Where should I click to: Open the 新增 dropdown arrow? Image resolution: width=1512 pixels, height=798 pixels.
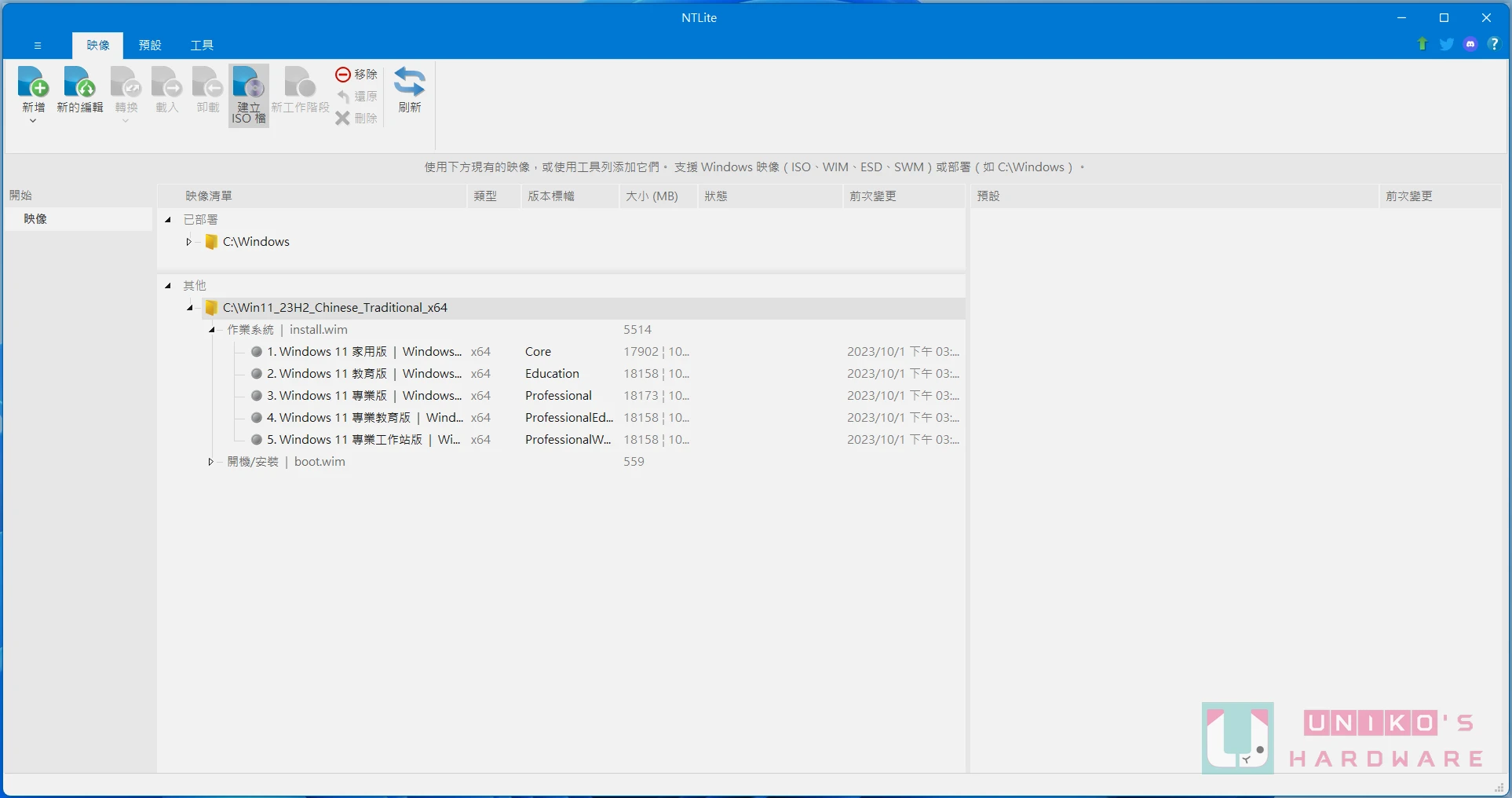coord(33,121)
